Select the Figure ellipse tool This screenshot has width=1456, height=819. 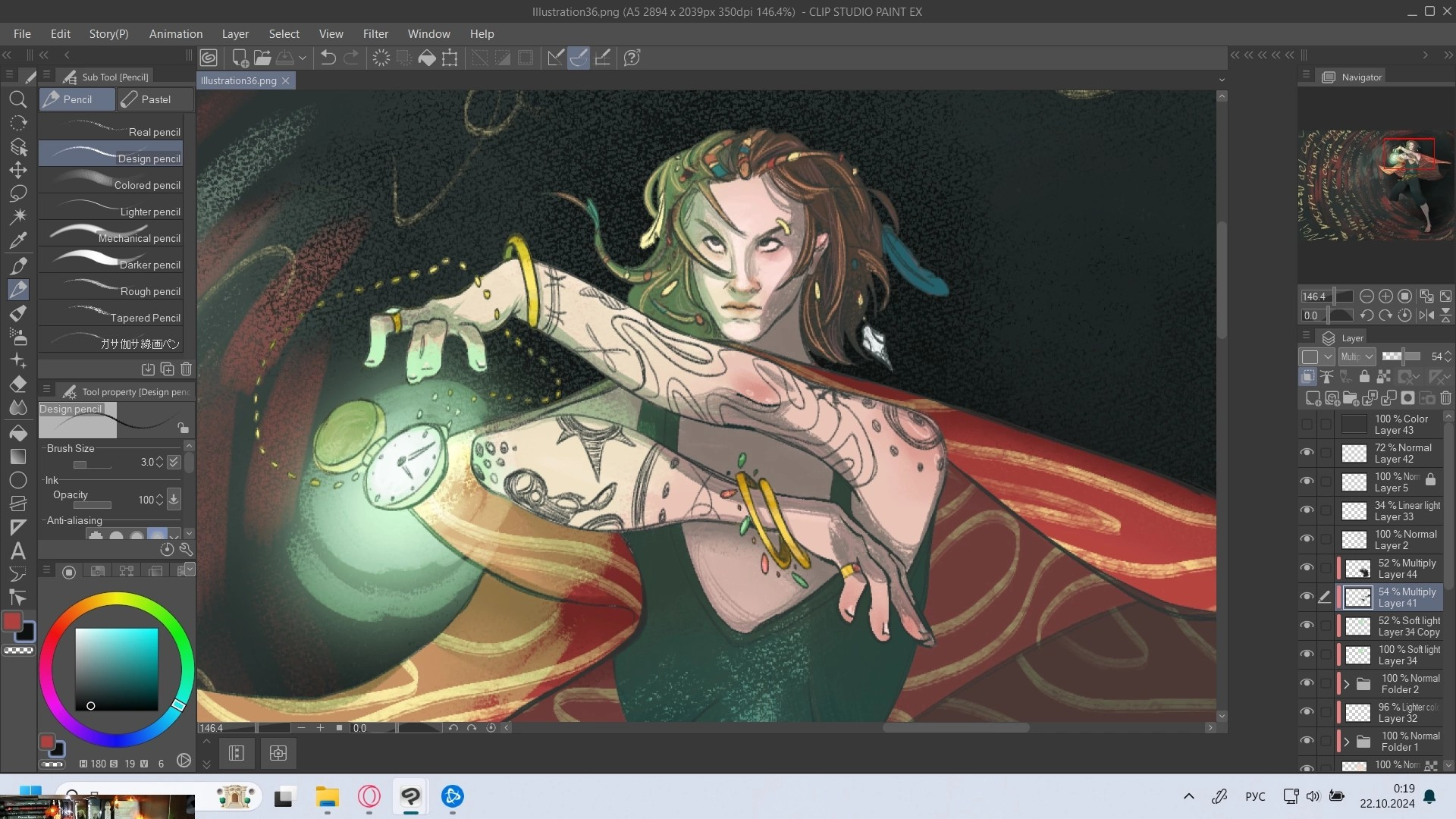[x=18, y=480]
